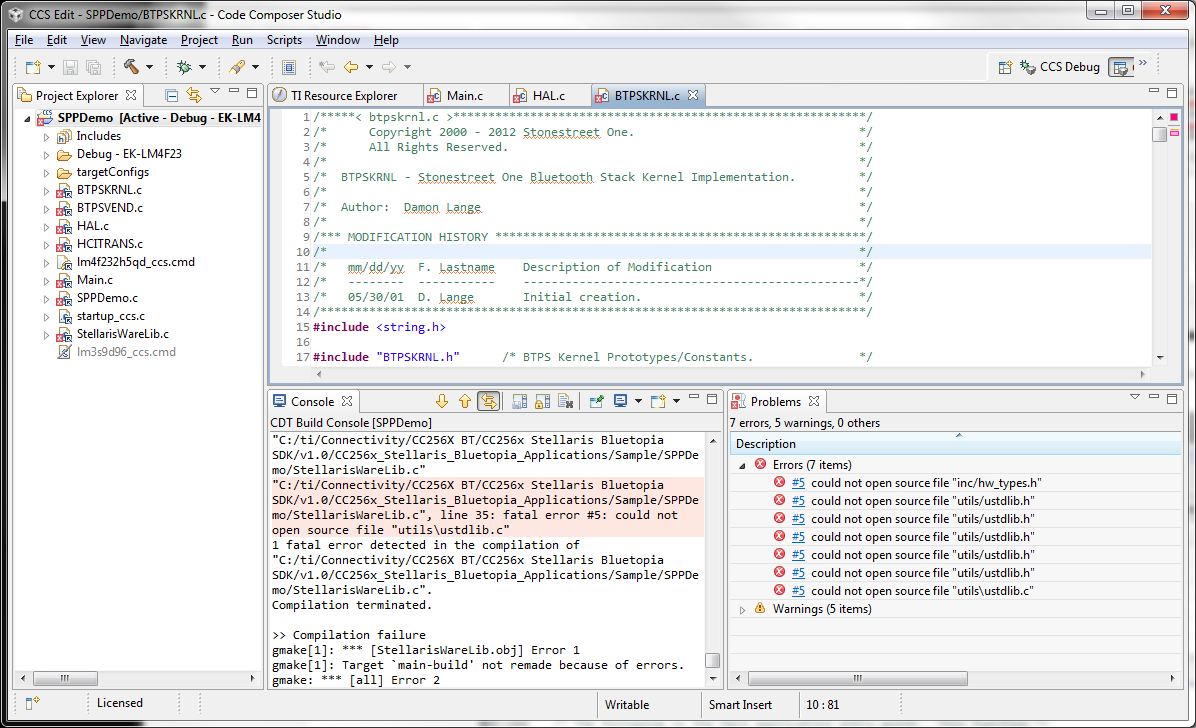
Task: Click the Open Perspective icon
Action: [1006, 67]
